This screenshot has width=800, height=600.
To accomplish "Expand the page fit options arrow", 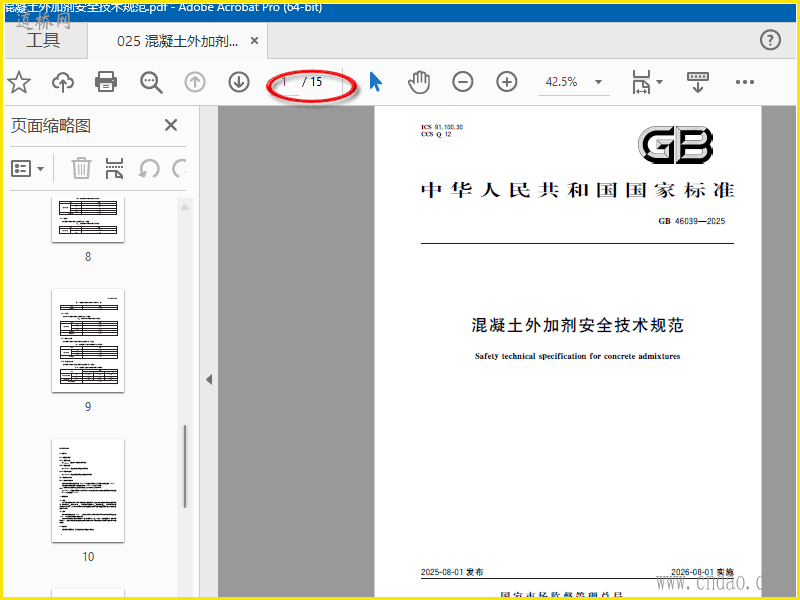I will (x=659, y=82).
